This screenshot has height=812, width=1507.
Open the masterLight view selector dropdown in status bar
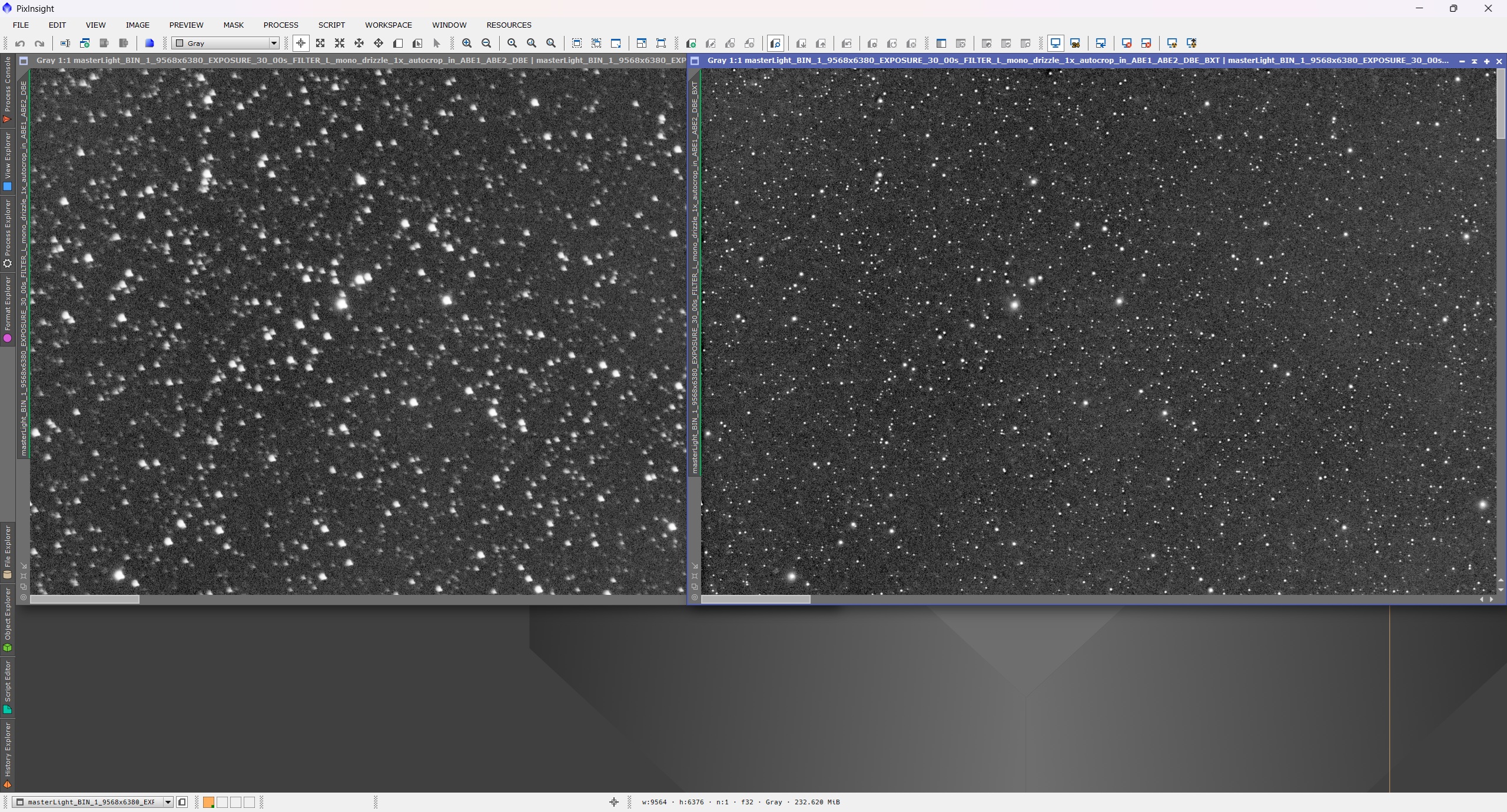(93, 802)
